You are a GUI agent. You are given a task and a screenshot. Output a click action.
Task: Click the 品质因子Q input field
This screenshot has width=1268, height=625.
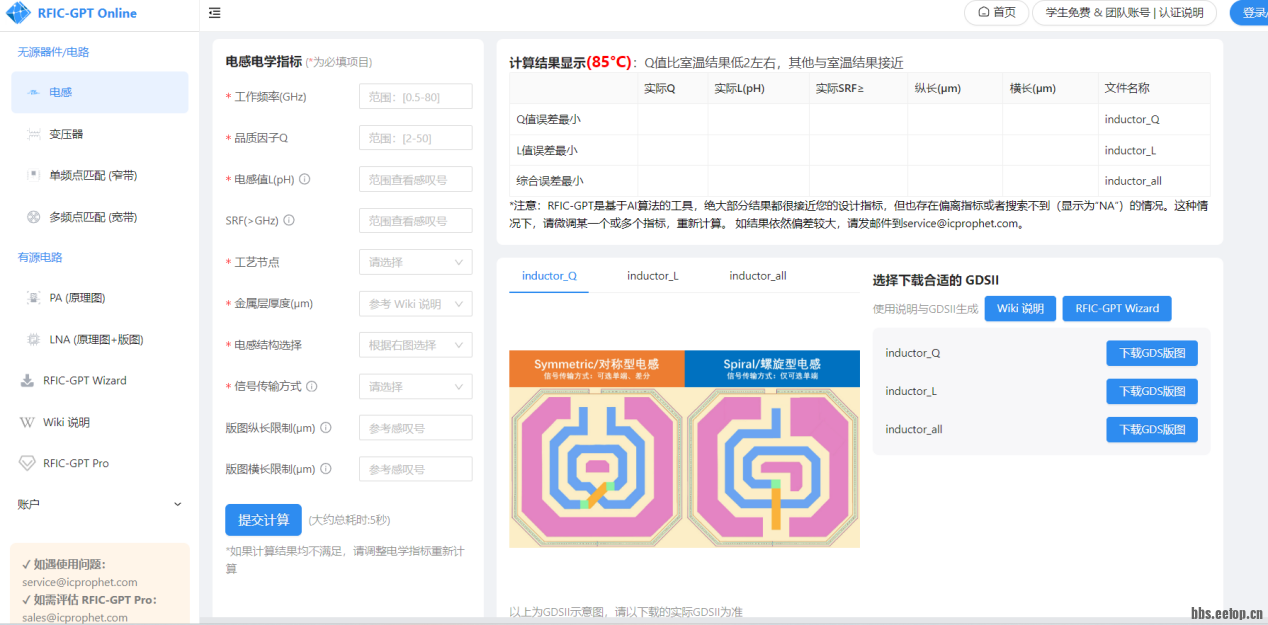coord(415,138)
